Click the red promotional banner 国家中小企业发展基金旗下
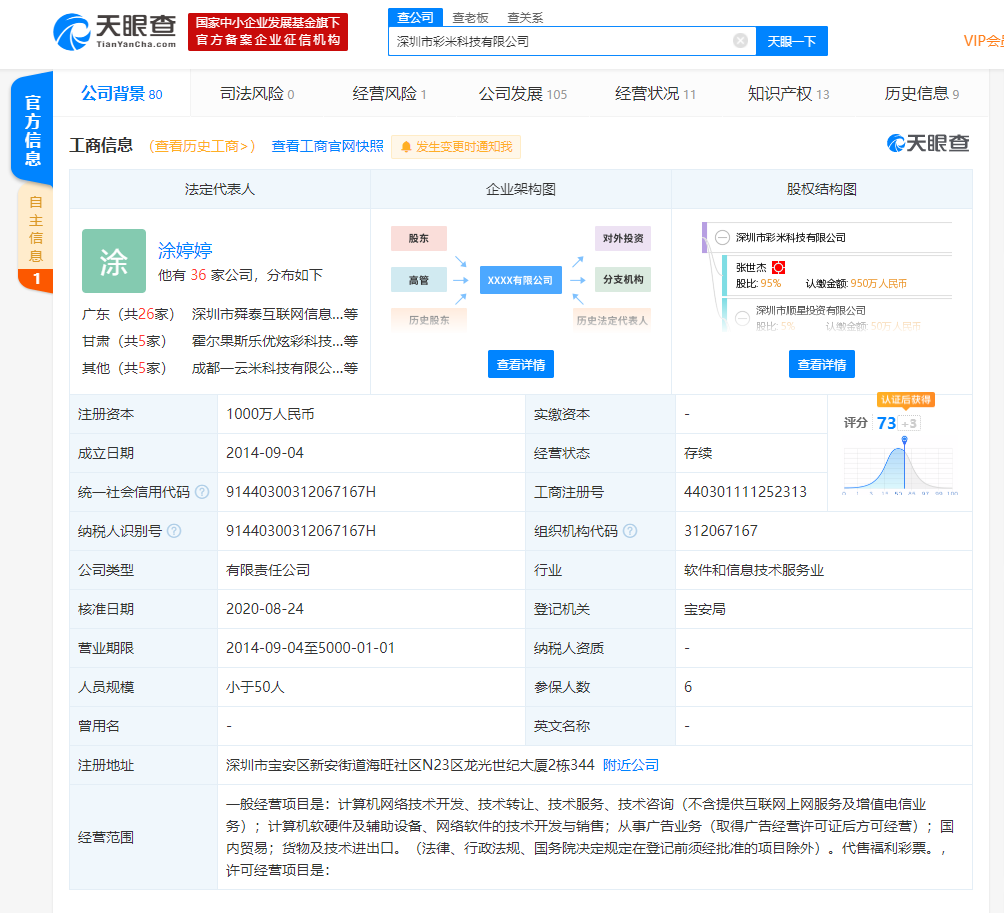Screen dimensions: 1004x913 tap(268, 31)
